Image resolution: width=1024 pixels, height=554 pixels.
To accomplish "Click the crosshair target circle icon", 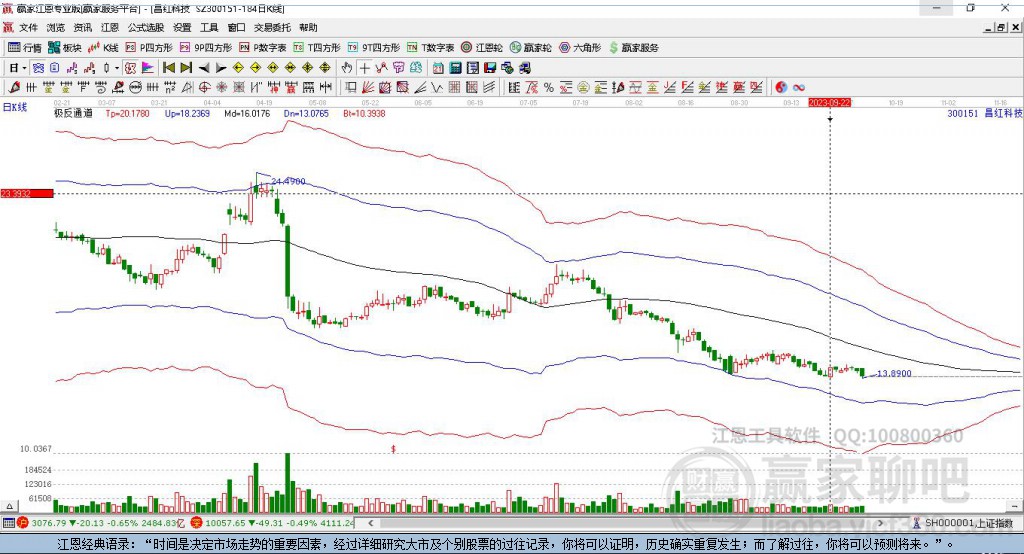I will tap(204, 87).
